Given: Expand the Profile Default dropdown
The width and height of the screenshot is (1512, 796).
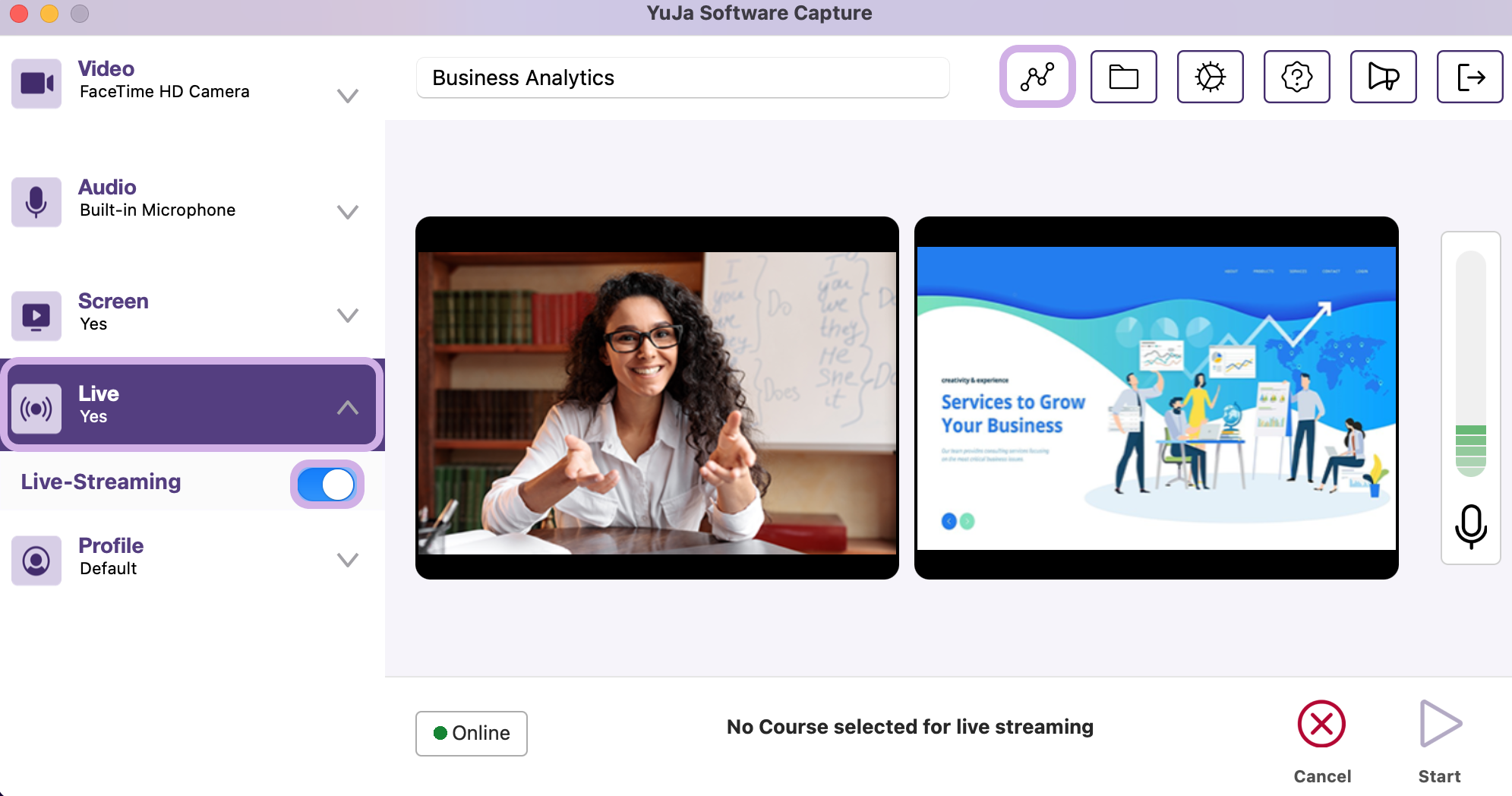Looking at the screenshot, I should 348,560.
